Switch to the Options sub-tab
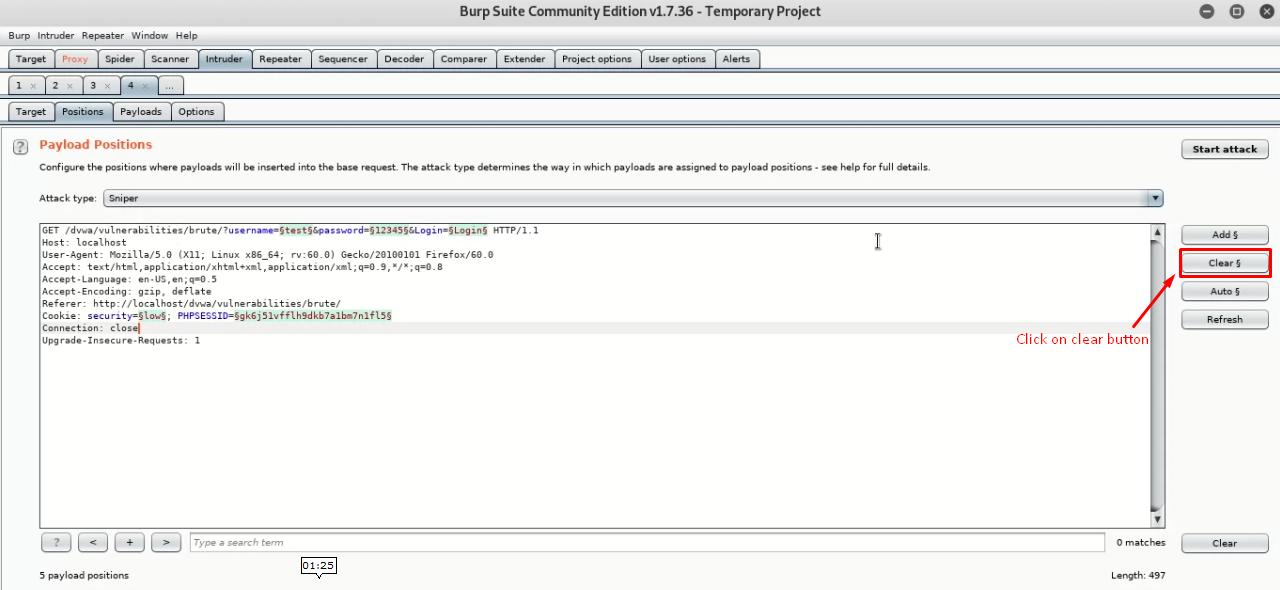Viewport: 1280px width, 590px height. click(197, 111)
